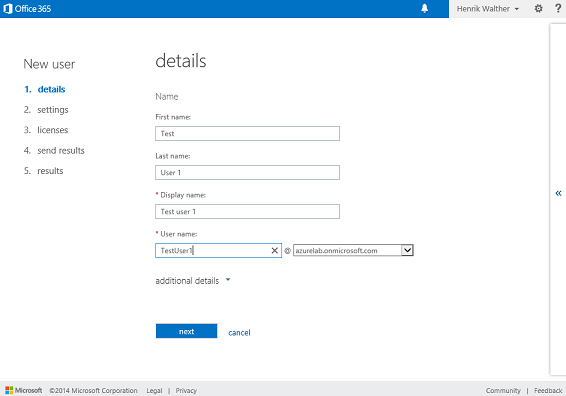Image resolution: width=566 pixels, height=396 pixels.
Task: Select step 3 licenses
Action: click(46, 130)
